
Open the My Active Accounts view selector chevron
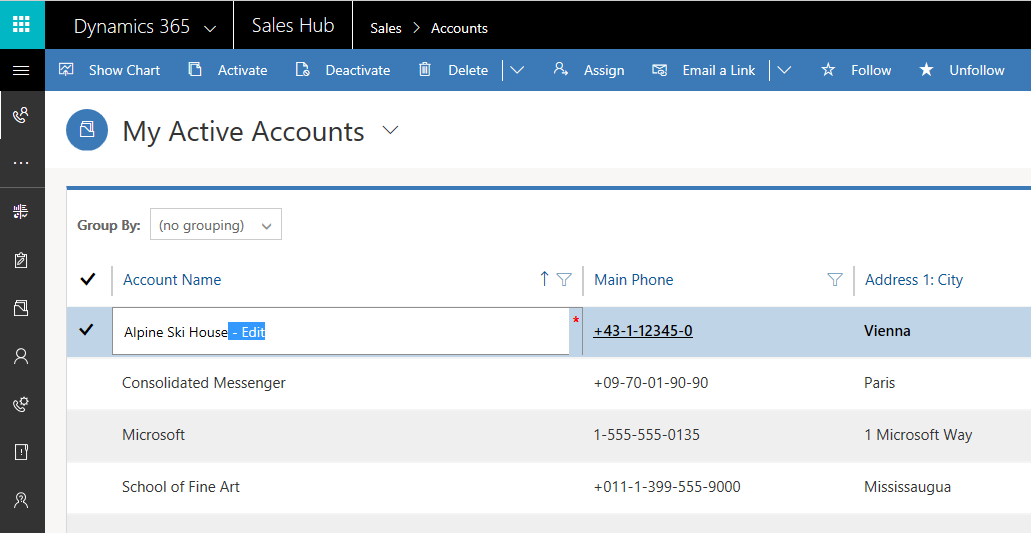[391, 130]
